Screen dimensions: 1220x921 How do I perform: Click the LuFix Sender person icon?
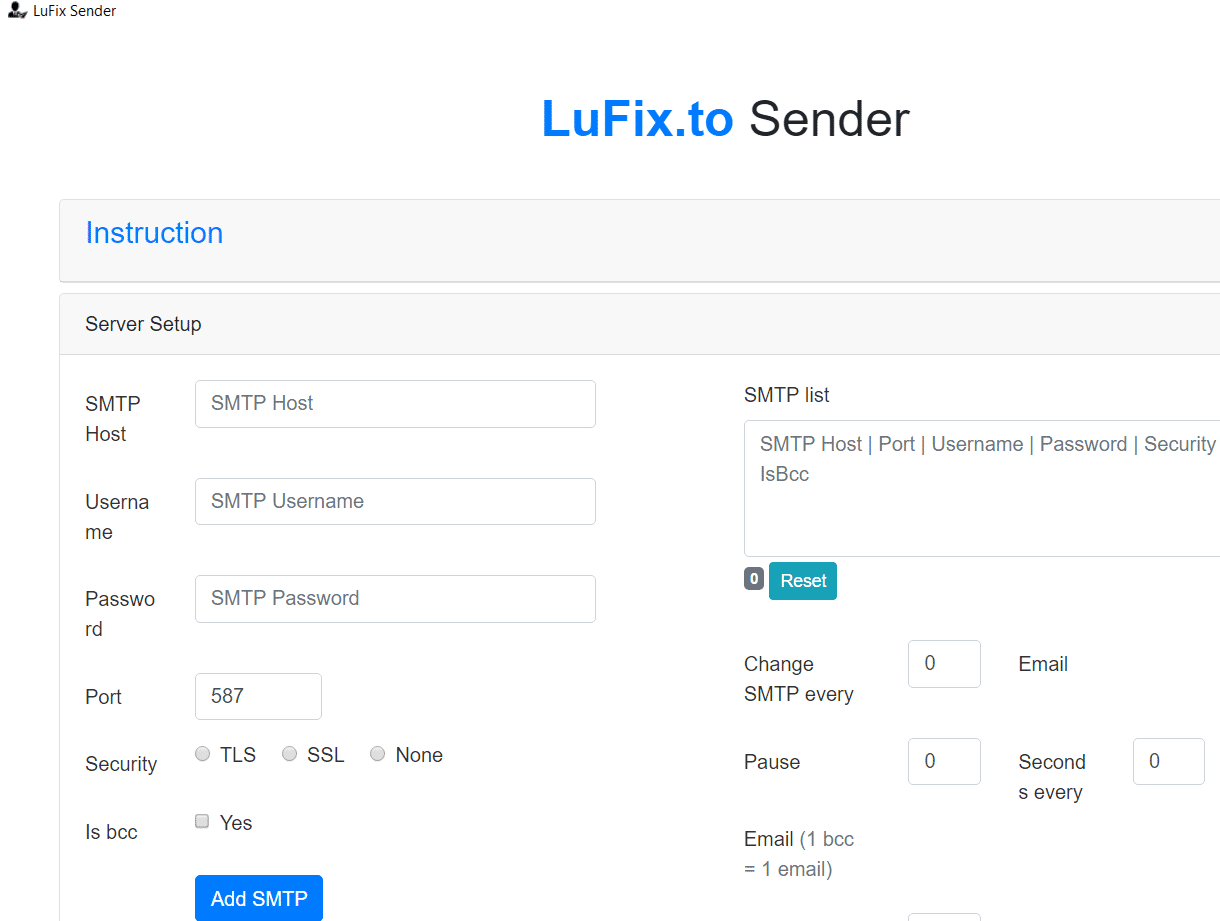click(16, 10)
